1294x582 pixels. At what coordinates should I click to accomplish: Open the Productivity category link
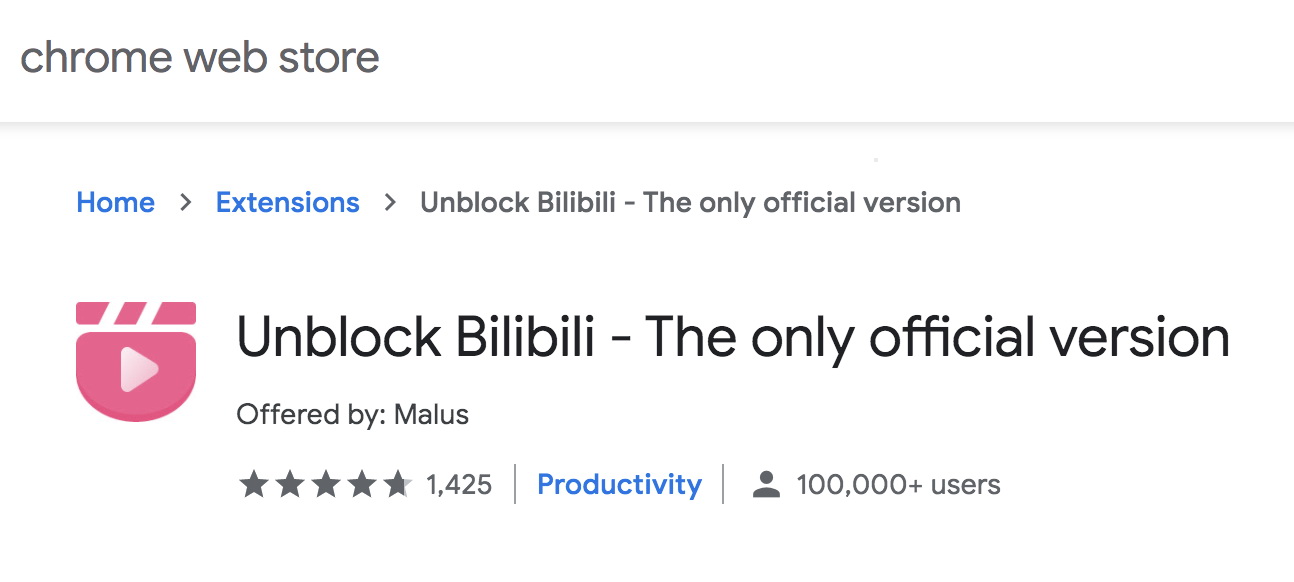point(619,485)
